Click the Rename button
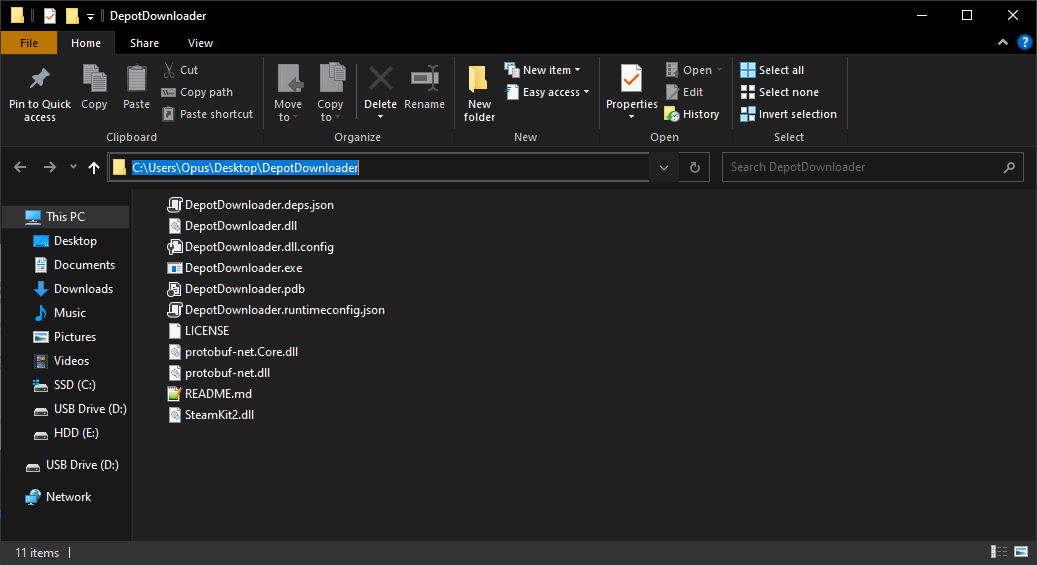This screenshot has width=1037, height=565. (x=424, y=87)
